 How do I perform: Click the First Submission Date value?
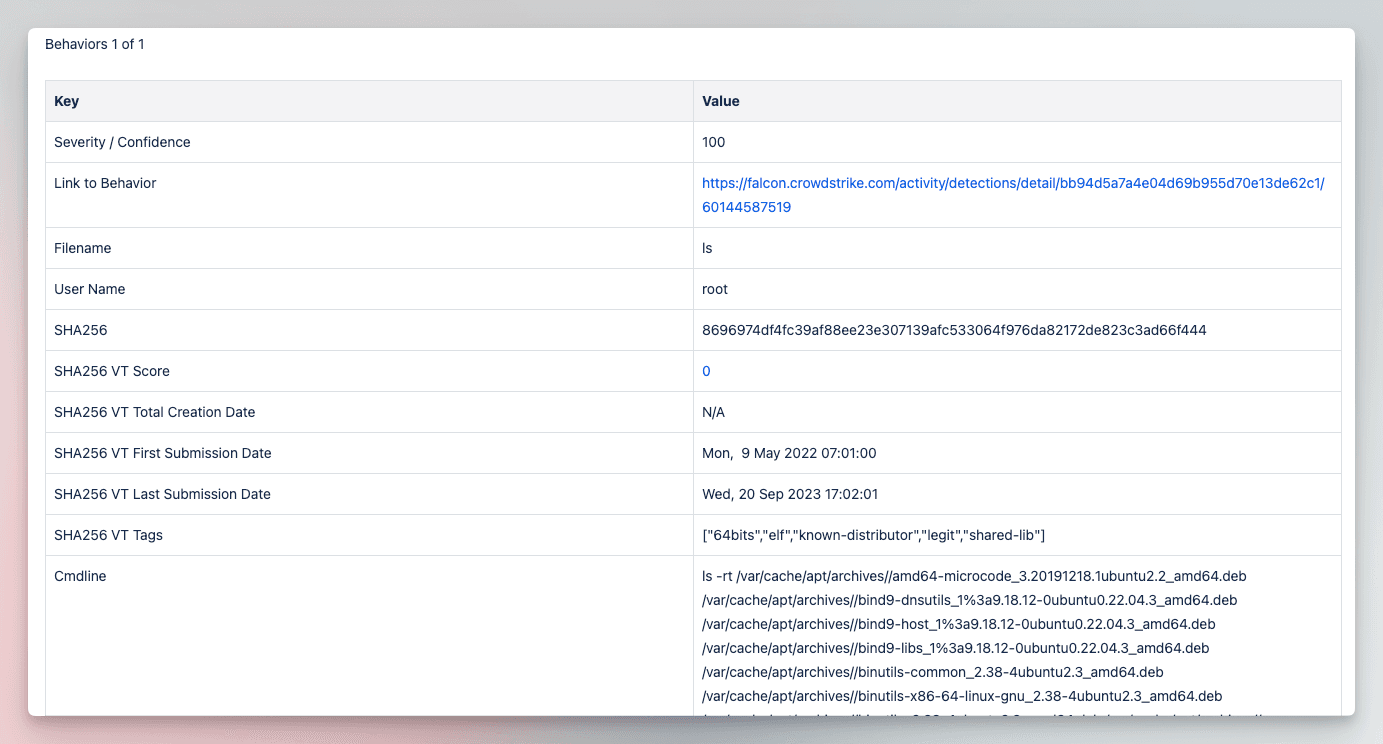(x=789, y=453)
